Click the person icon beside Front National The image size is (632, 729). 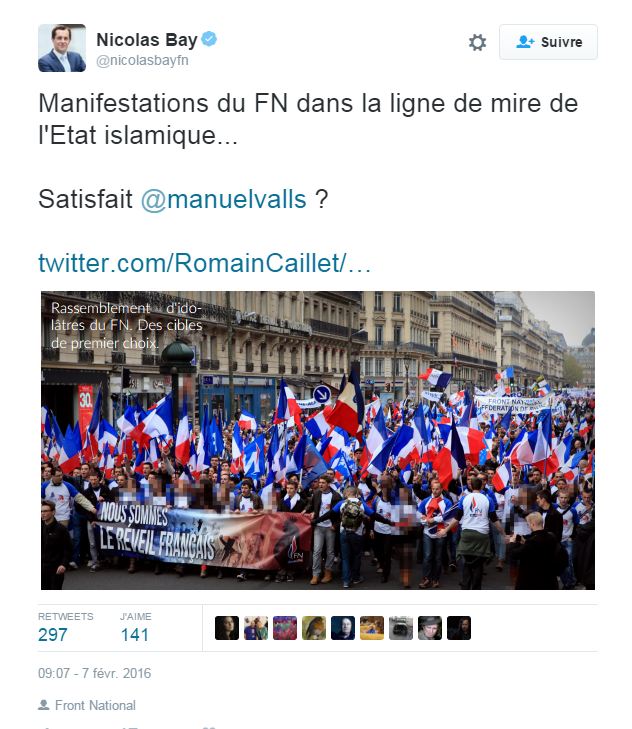[x=44, y=705]
